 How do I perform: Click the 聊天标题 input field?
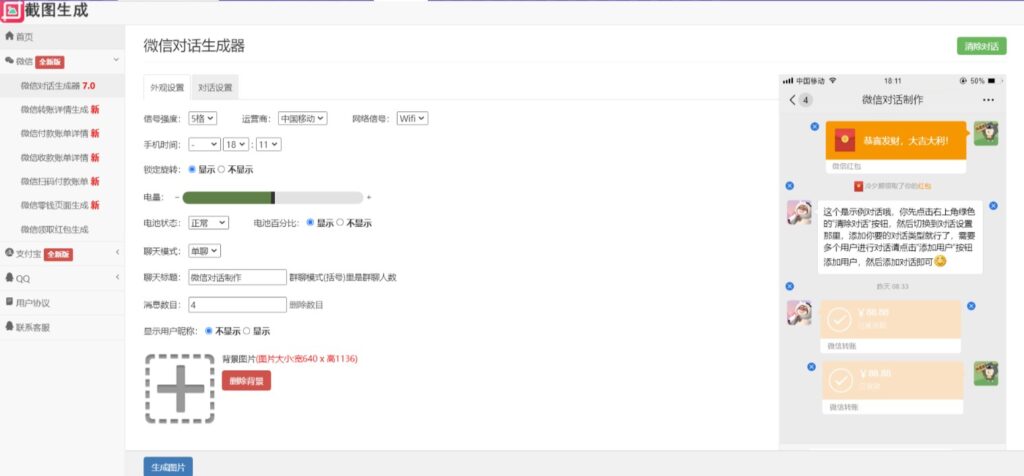237,278
